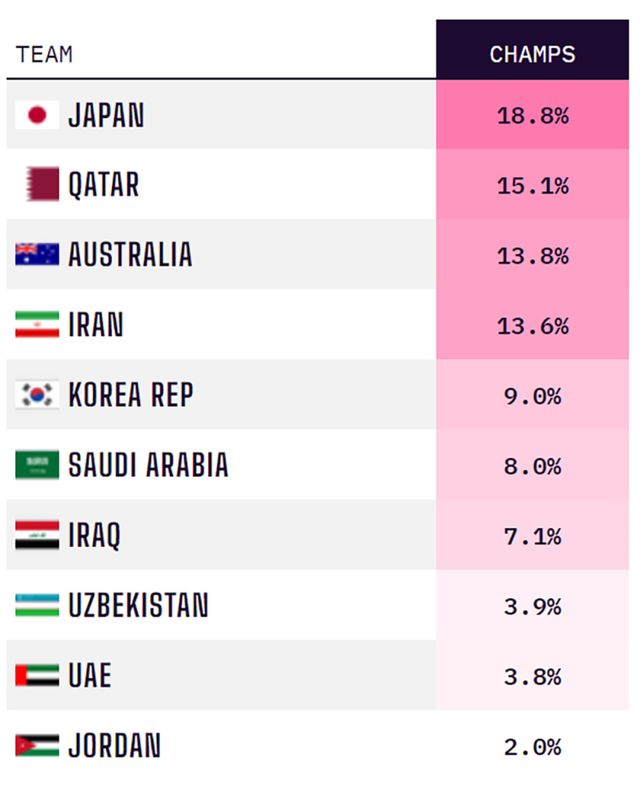The width and height of the screenshot is (640, 790).
Task: Click the Japan flag icon
Action: coord(37,115)
